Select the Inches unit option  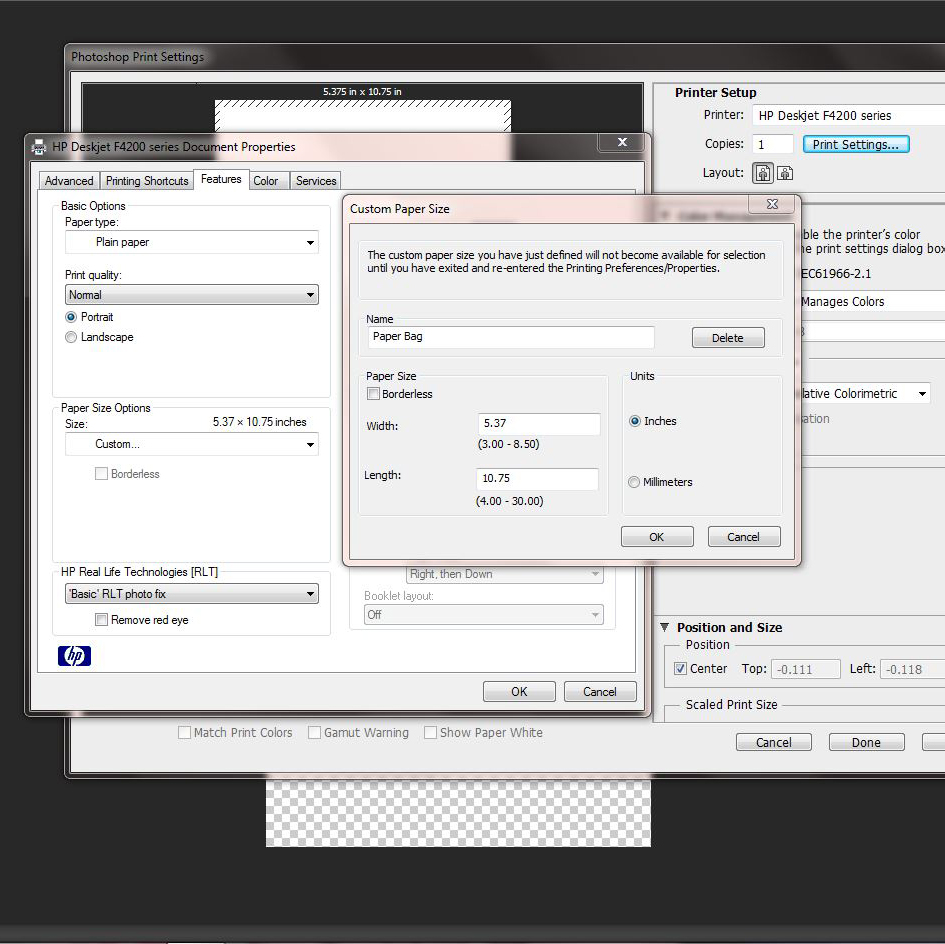coord(635,421)
